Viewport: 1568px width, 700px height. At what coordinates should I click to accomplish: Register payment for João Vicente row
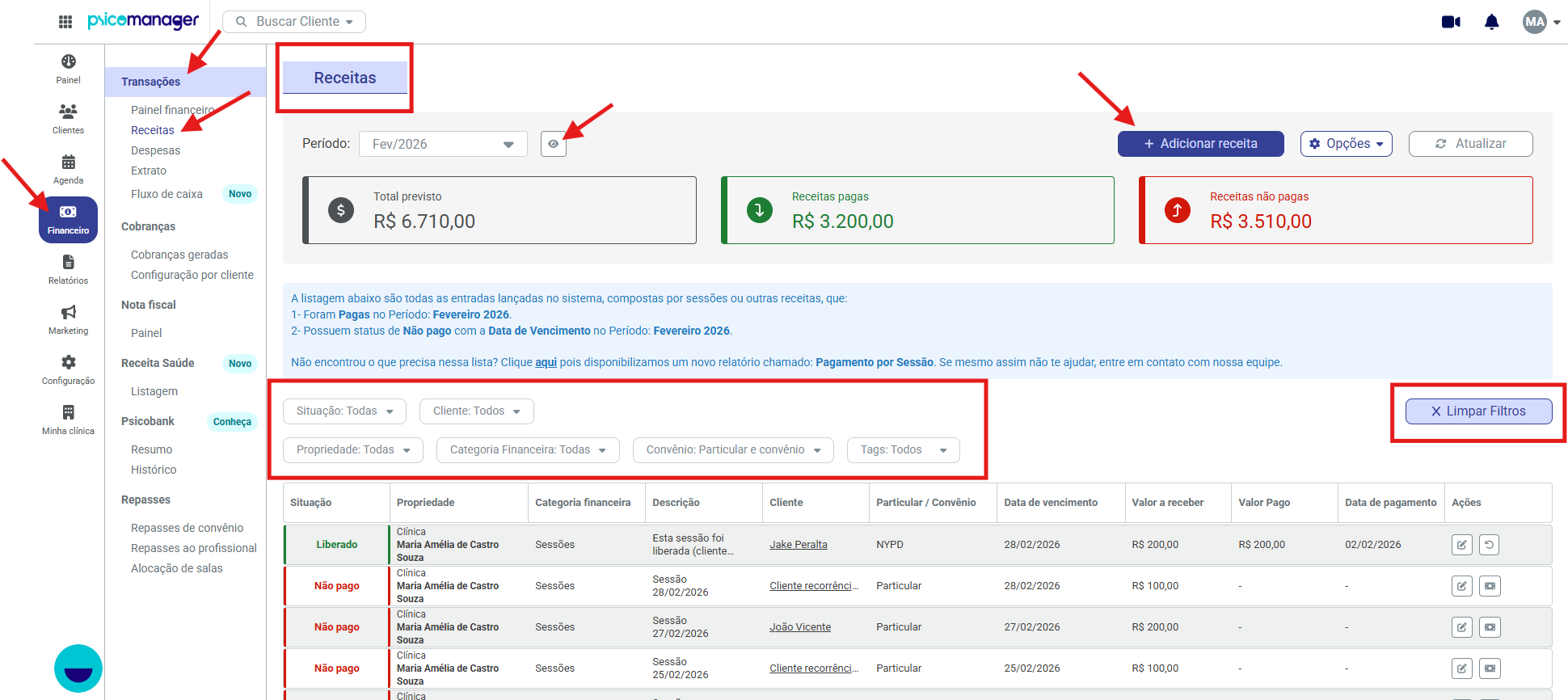1490,627
